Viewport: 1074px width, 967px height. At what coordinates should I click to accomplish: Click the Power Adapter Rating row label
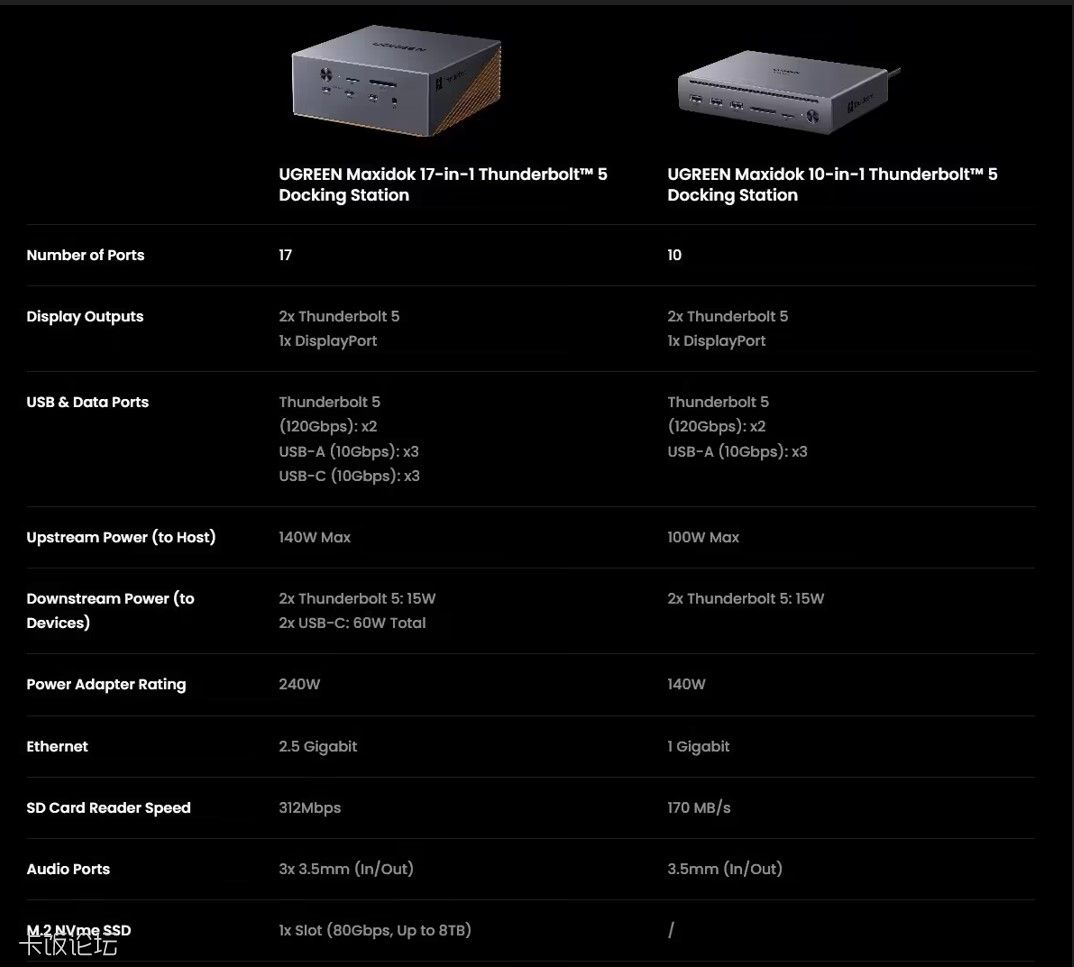[x=106, y=685]
